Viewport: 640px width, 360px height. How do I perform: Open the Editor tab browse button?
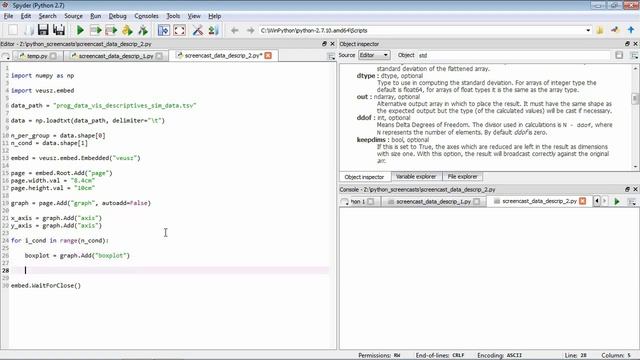point(6,56)
